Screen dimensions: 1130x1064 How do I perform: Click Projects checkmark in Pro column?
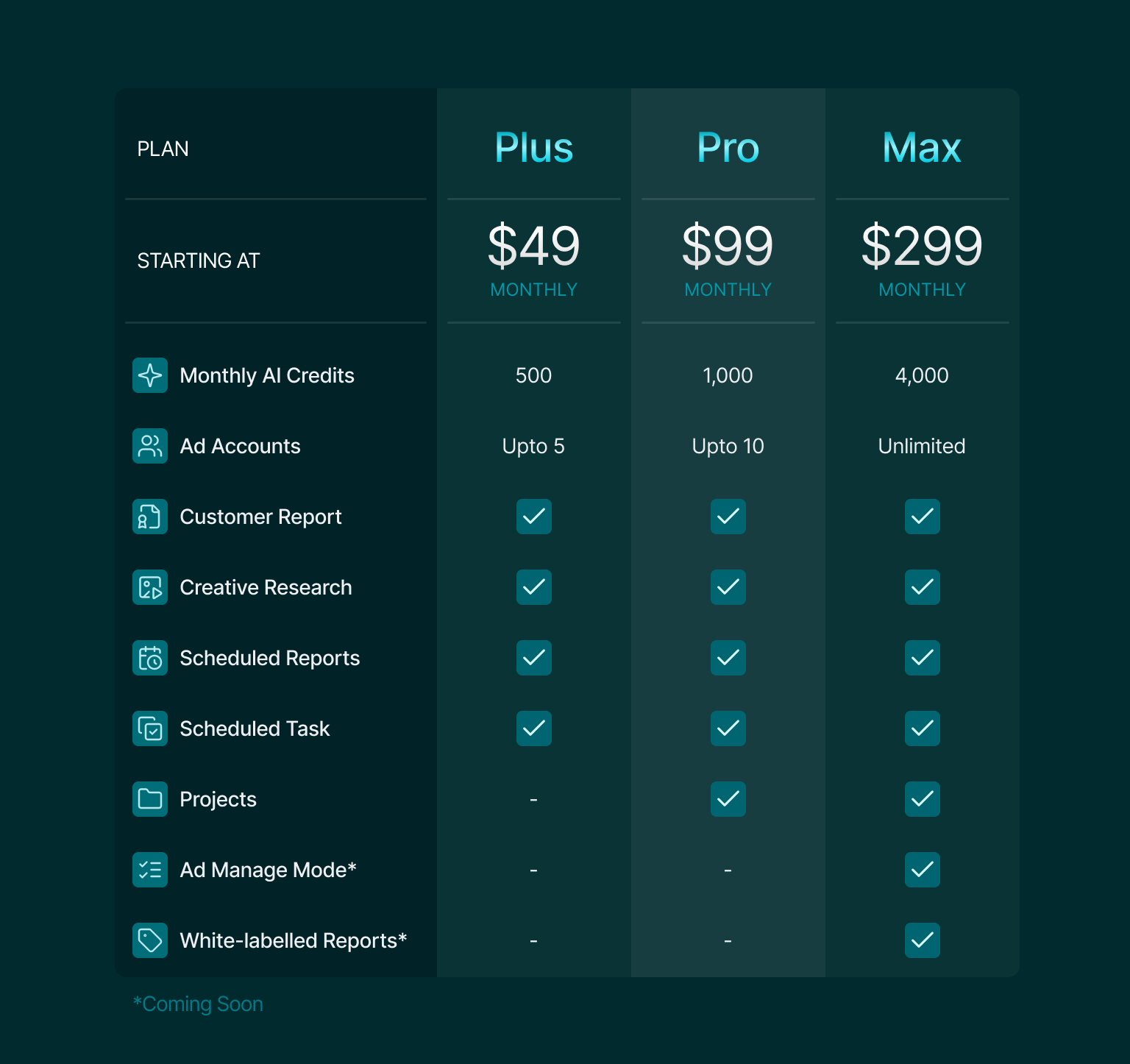728,799
